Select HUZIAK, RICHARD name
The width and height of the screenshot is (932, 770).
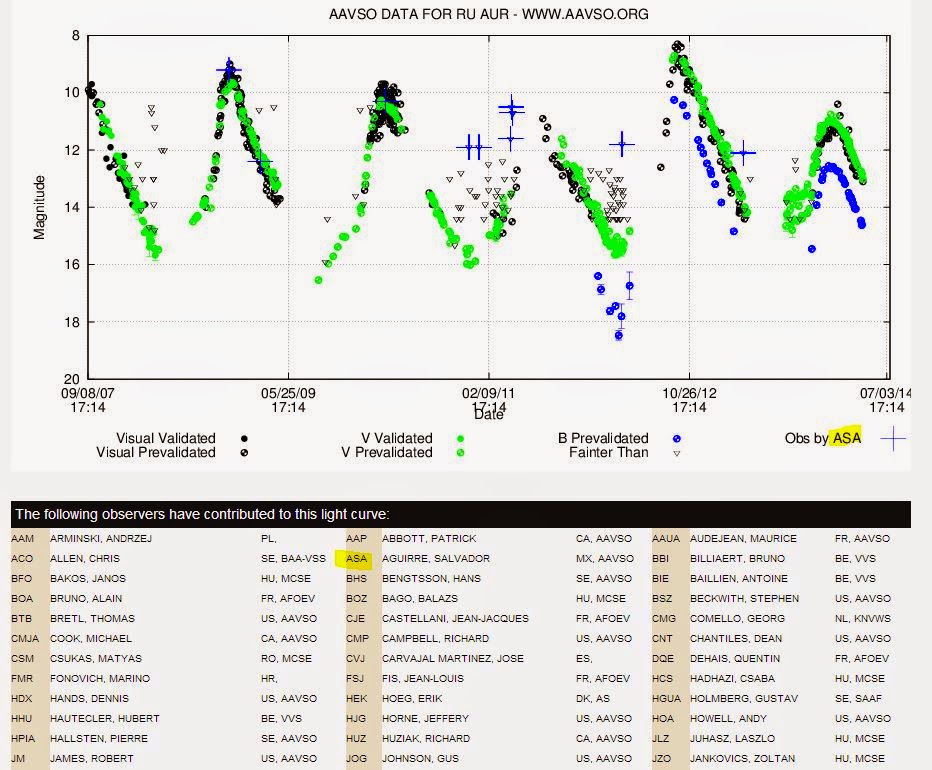pyautogui.click(x=426, y=739)
